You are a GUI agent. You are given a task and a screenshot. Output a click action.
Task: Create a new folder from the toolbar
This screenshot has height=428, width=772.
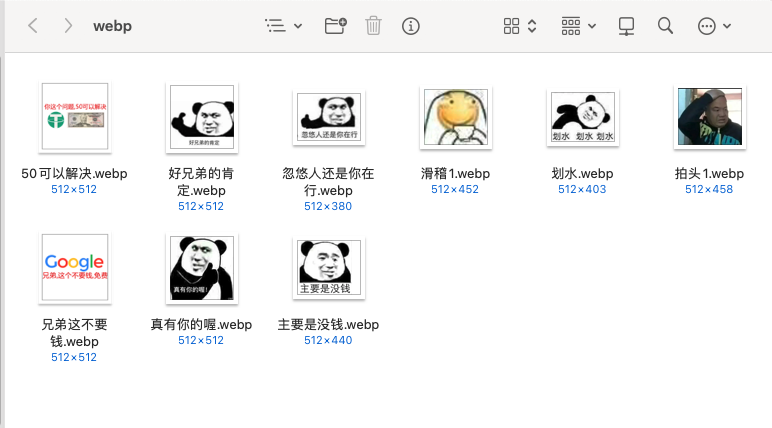(x=336, y=26)
